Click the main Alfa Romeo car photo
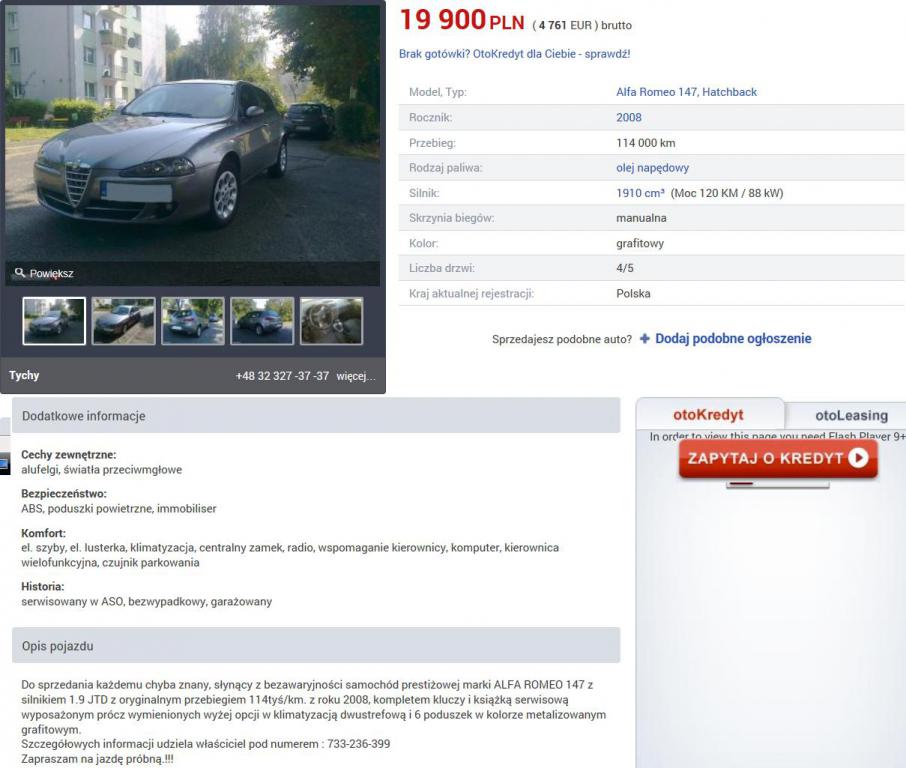Screen dimensions: 906x768 [x=192, y=133]
